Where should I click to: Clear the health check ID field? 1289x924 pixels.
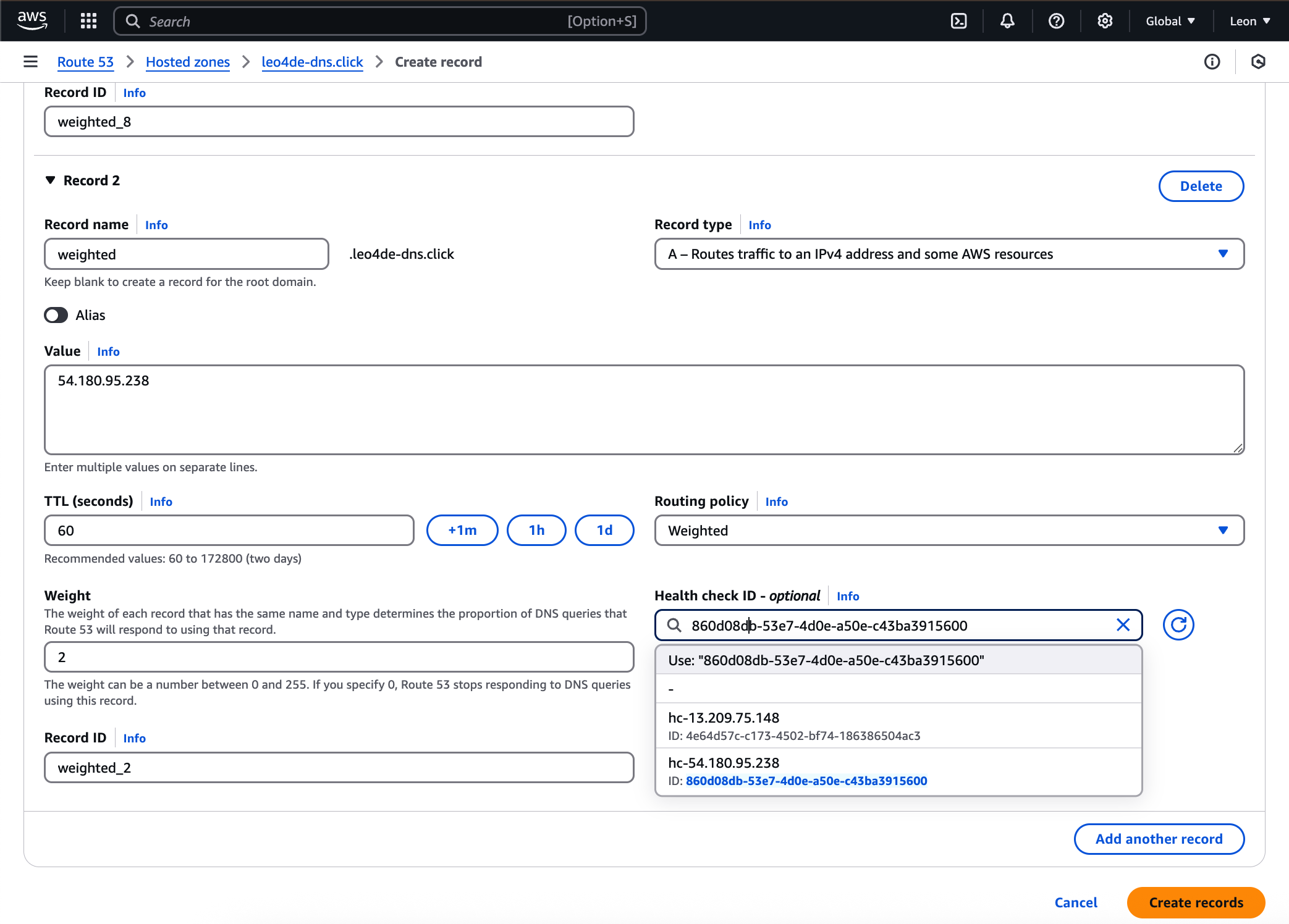(1123, 625)
